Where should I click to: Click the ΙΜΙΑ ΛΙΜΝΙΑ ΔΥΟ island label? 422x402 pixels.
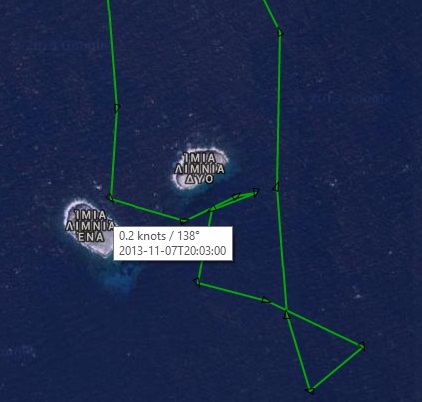point(200,169)
